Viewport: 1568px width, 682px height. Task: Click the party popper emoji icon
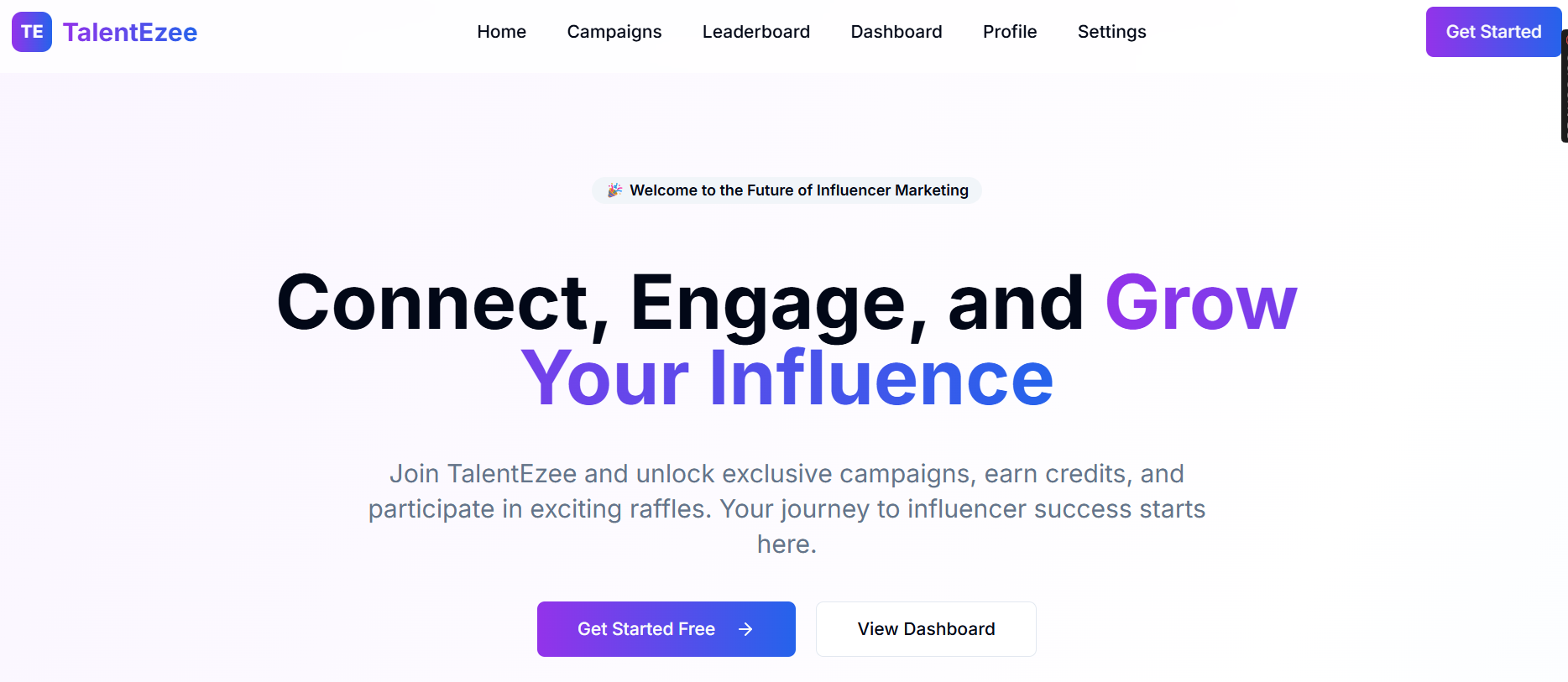coord(615,190)
